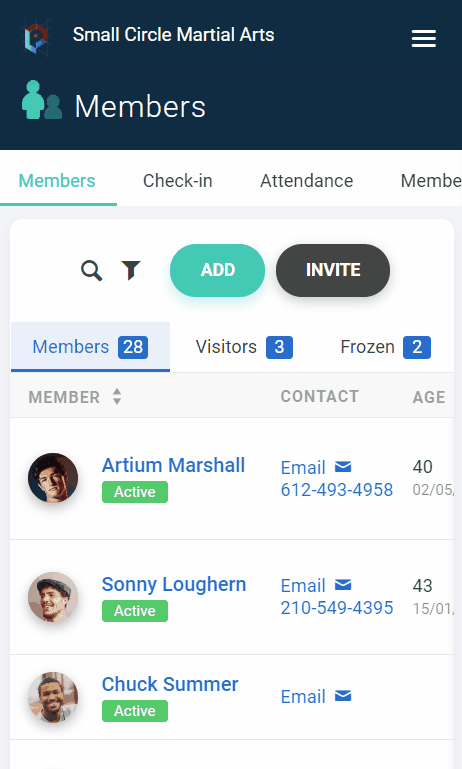This screenshot has height=769, width=462.
Task: Click envelope icon for Chuck Summer
Action: tap(343, 695)
